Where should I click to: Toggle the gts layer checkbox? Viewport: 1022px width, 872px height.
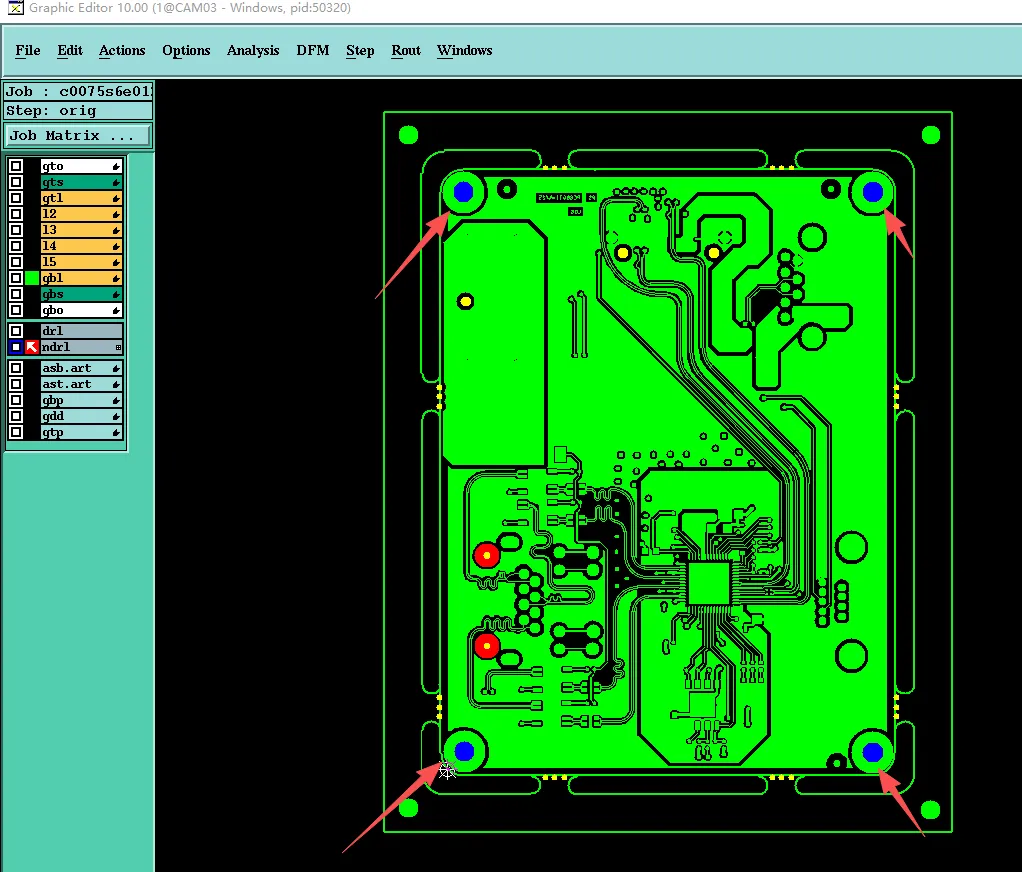click(x=16, y=182)
